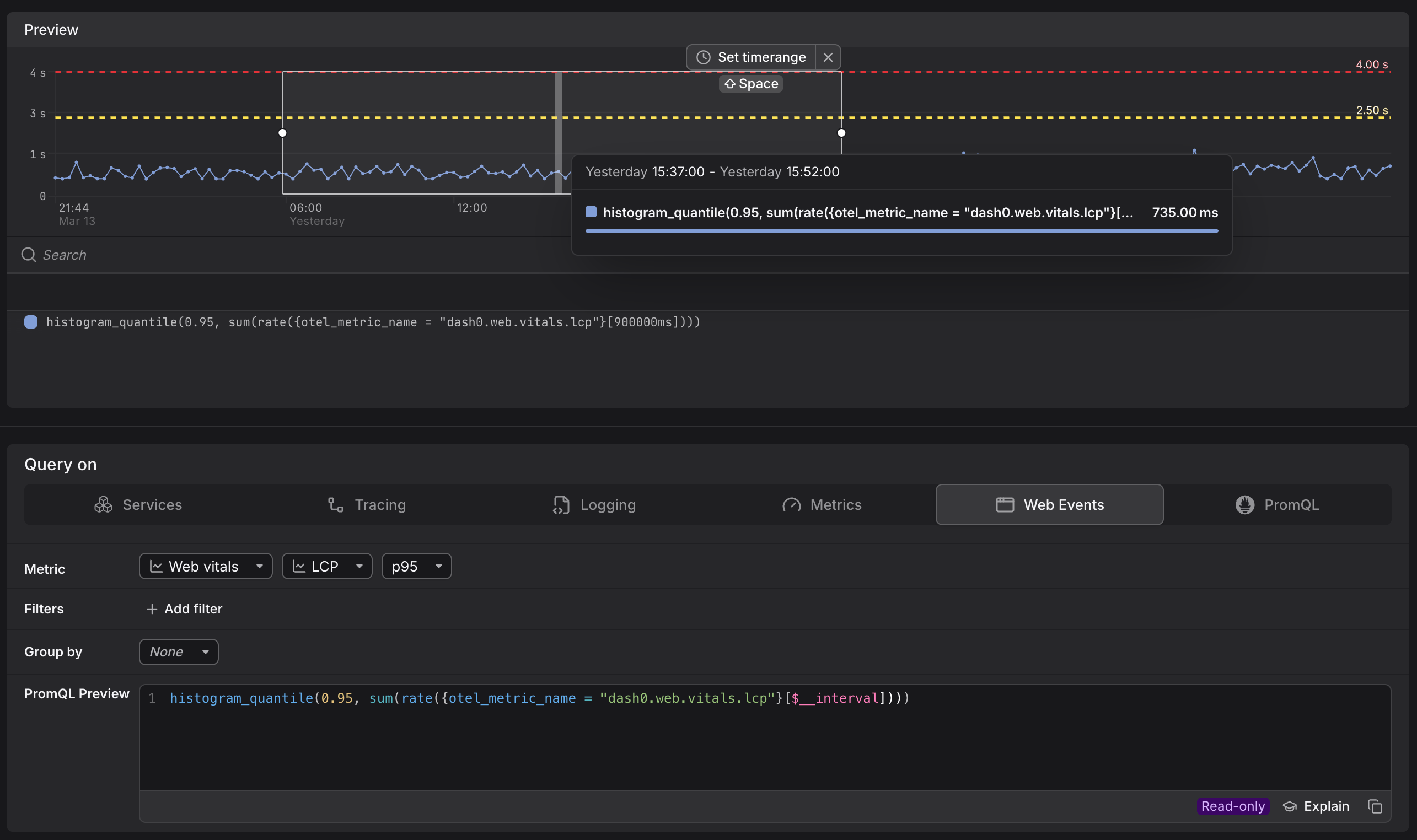
Task: Copy the PromQL query using copy icon
Action: [1375, 805]
